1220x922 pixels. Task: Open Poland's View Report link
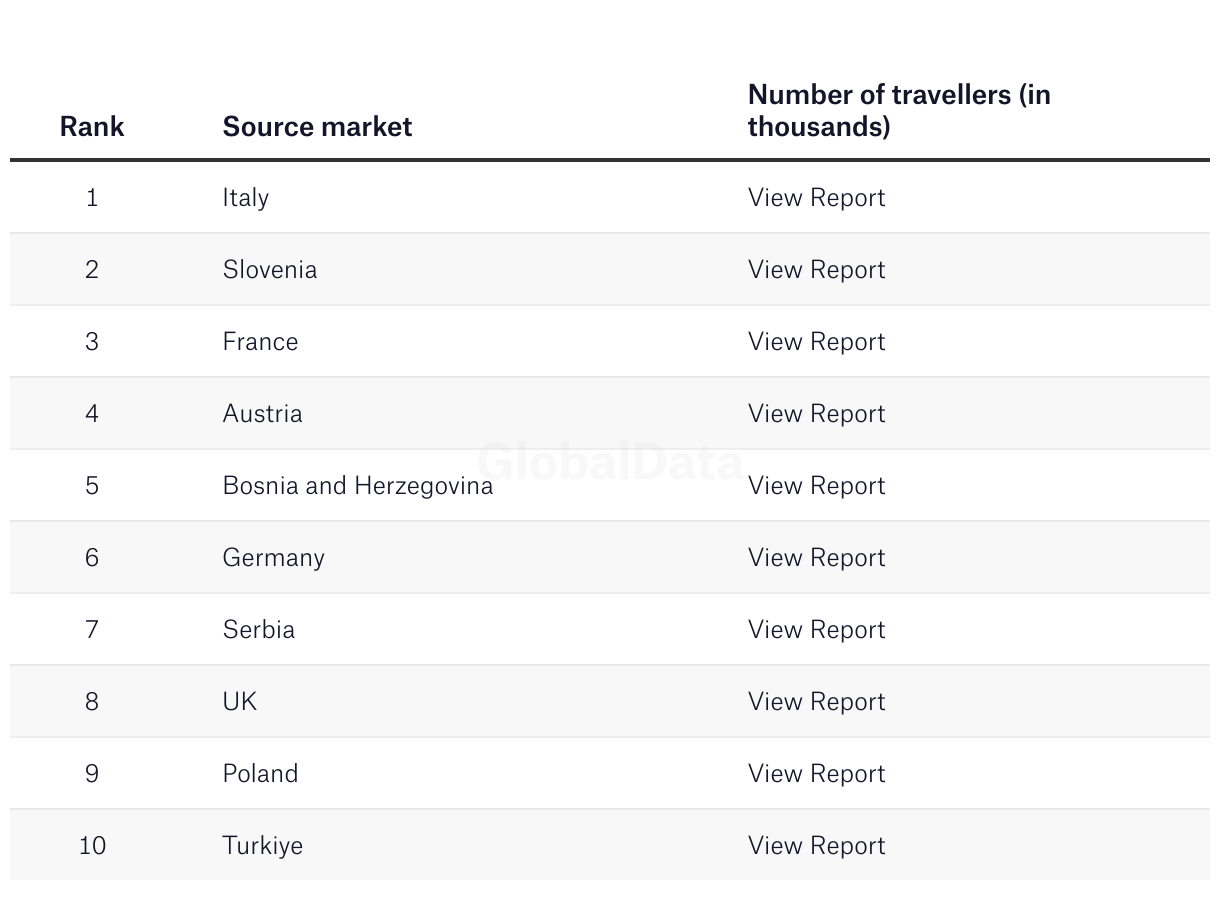point(816,774)
